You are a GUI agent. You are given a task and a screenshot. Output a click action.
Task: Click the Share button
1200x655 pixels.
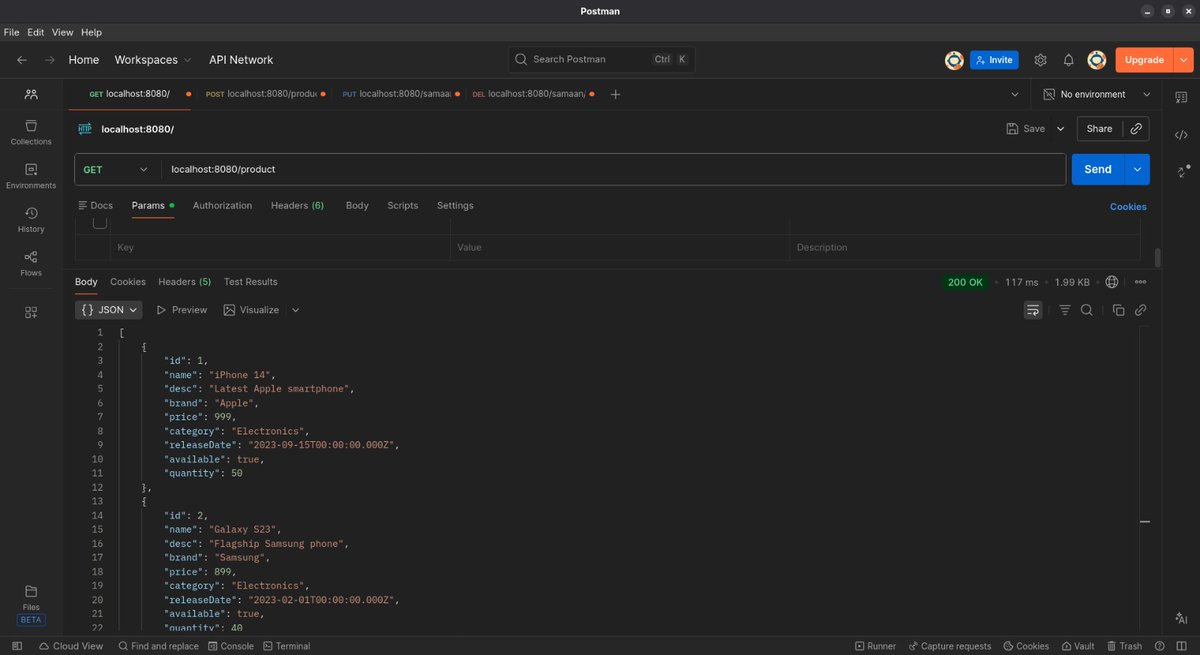pos(1099,129)
